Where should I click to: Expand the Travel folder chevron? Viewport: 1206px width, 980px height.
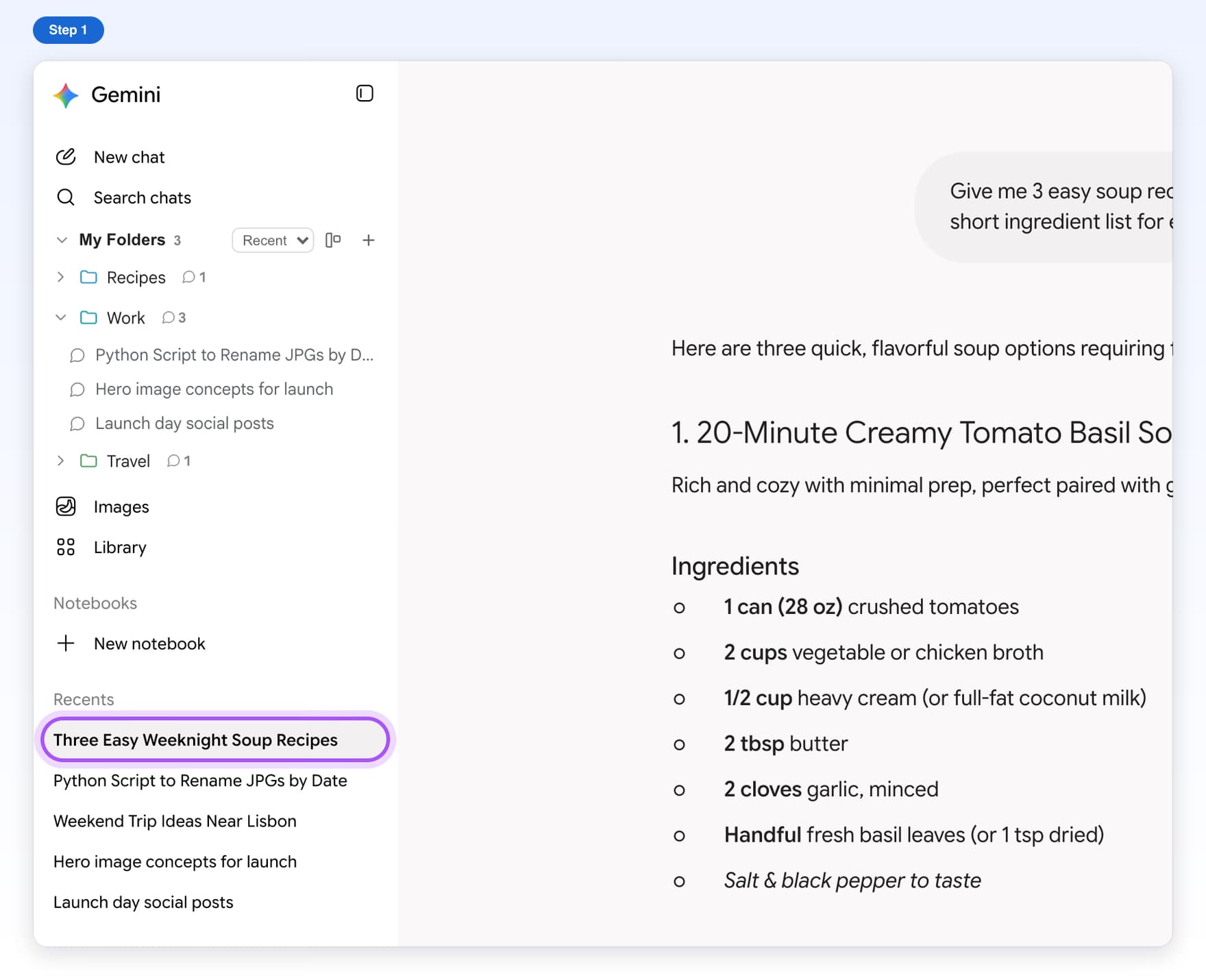(60, 461)
